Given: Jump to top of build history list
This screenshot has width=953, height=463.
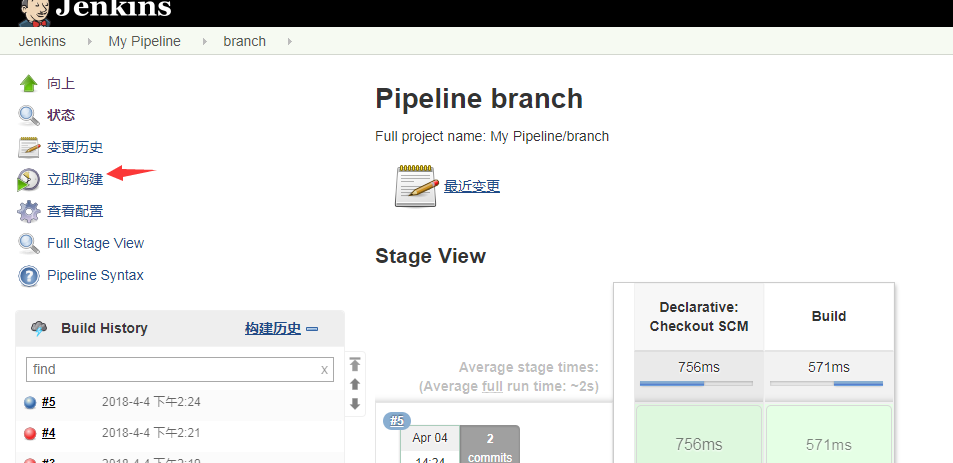Looking at the screenshot, I should [x=355, y=364].
